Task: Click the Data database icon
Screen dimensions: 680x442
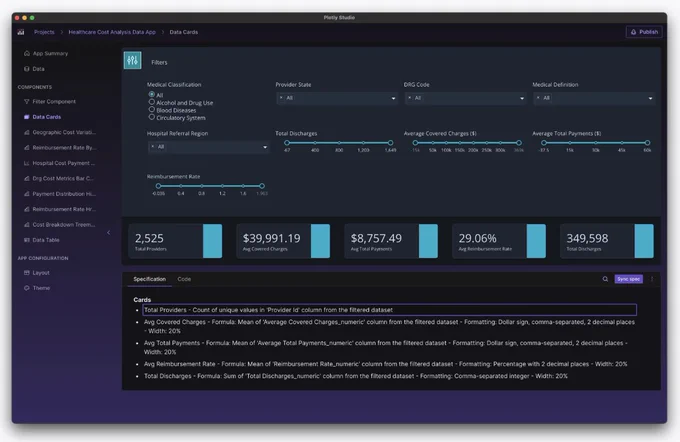Action: click(x=26, y=69)
